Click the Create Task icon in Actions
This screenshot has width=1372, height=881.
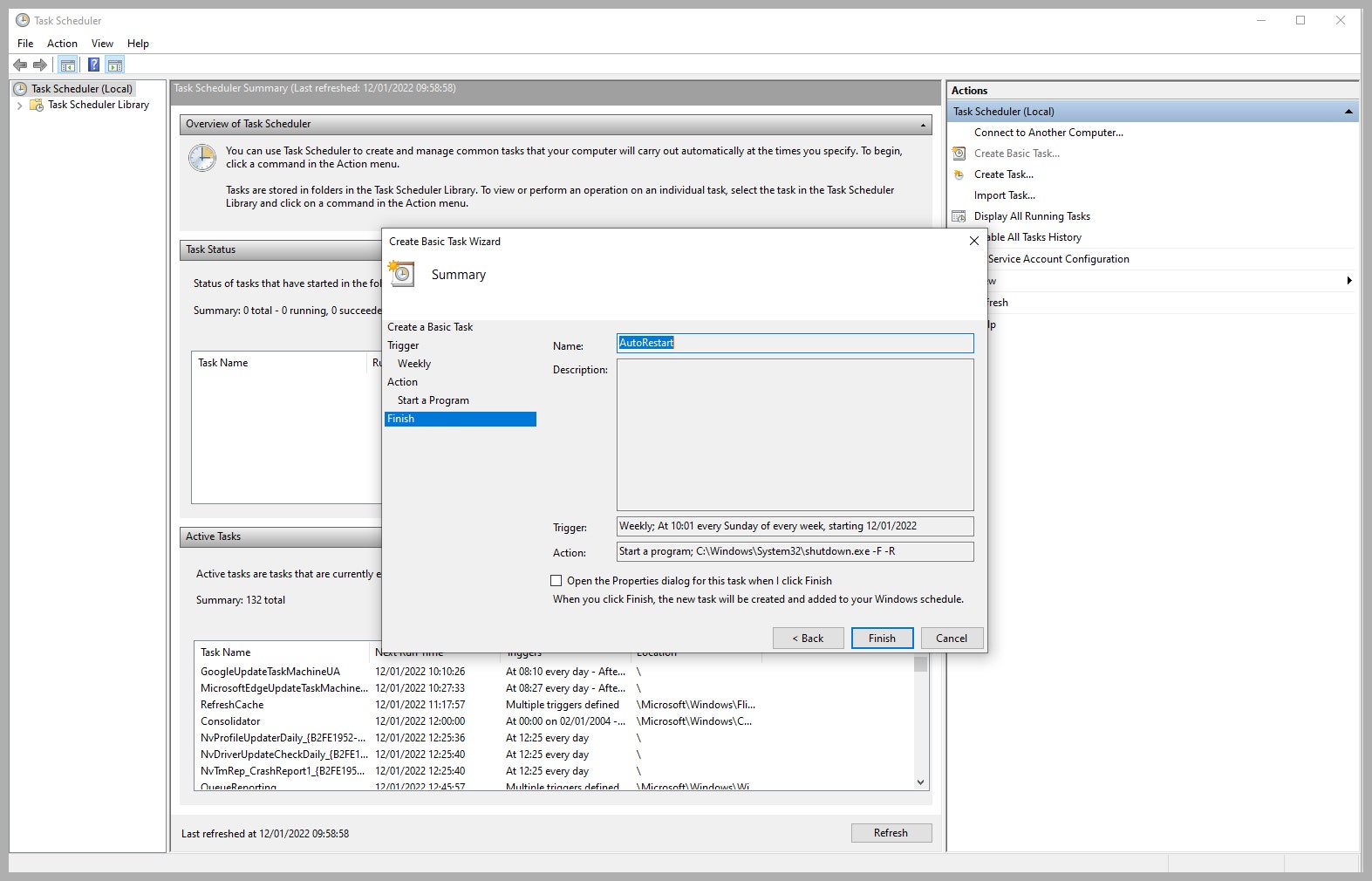tap(959, 174)
